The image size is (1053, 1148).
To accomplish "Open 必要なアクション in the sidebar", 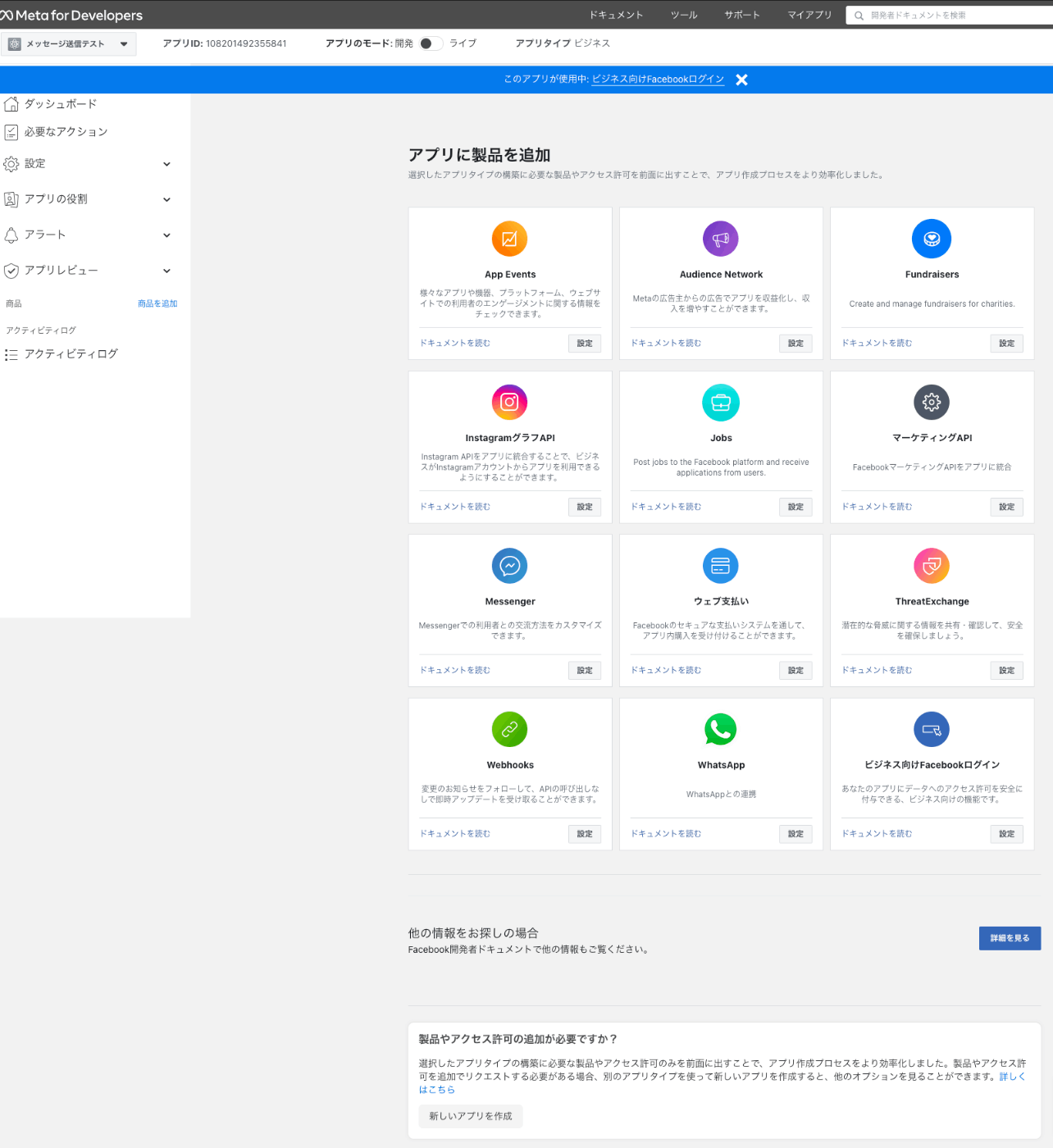I will pyautogui.click(x=66, y=132).
